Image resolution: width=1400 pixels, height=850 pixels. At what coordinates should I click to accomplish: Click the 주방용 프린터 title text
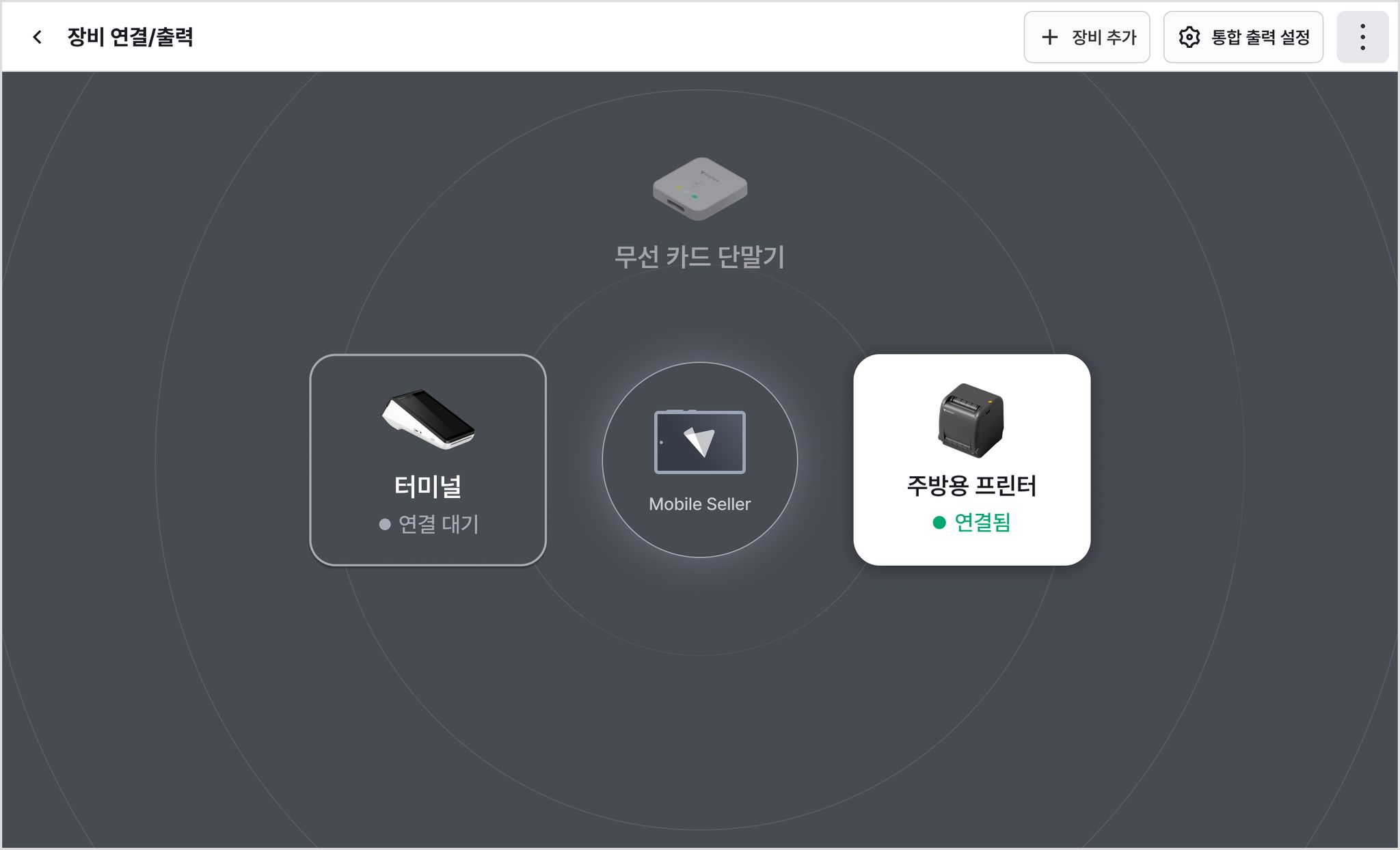pos(972,486)
